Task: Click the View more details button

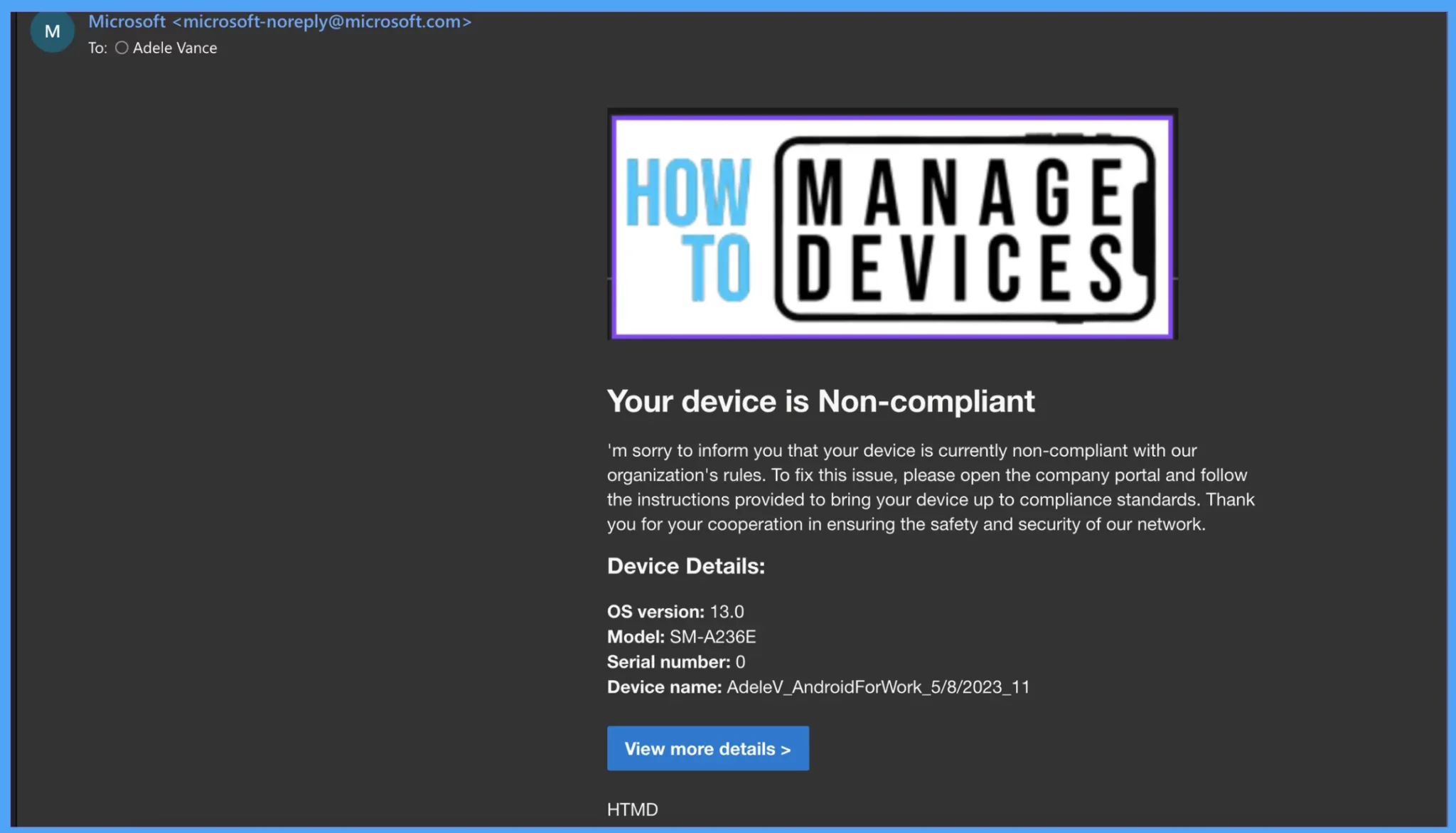Action: [x=707, y=748]
